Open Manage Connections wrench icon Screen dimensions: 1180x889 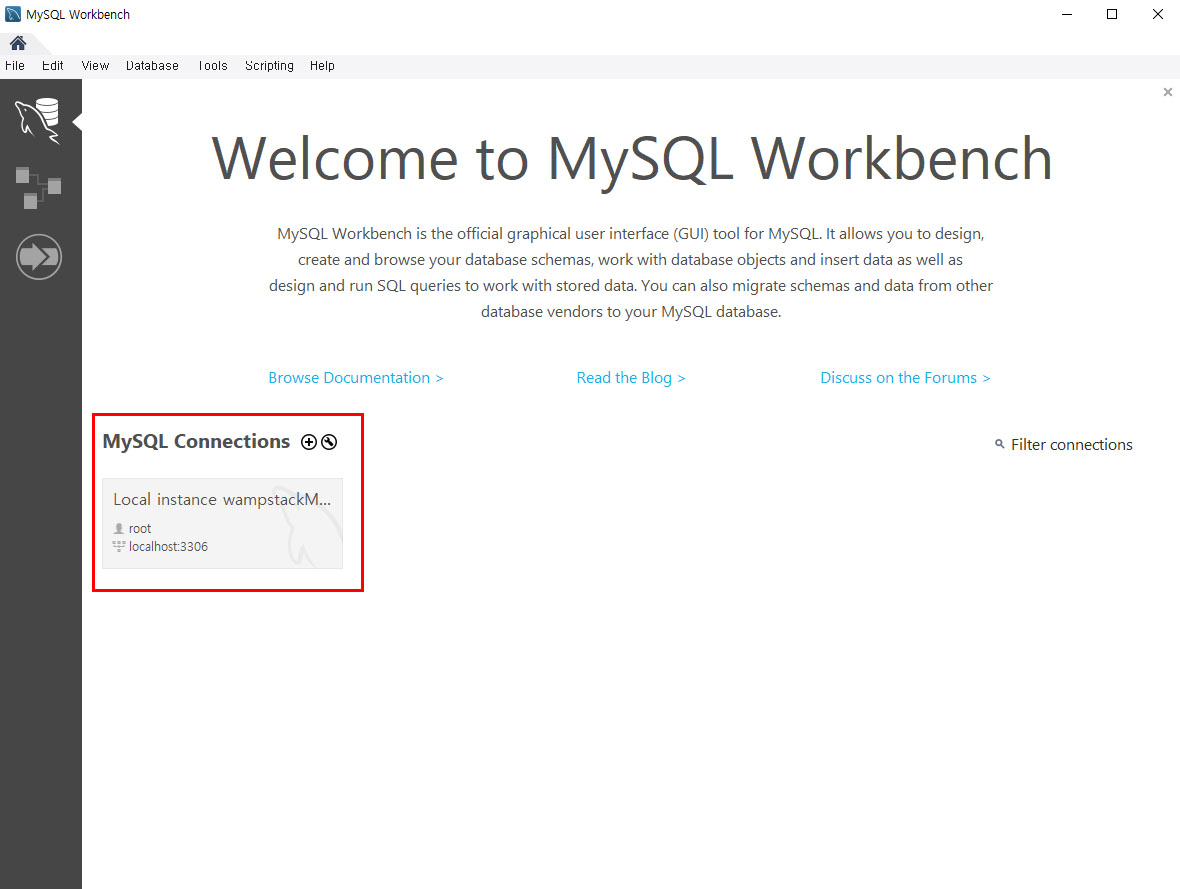pos(329,442)
